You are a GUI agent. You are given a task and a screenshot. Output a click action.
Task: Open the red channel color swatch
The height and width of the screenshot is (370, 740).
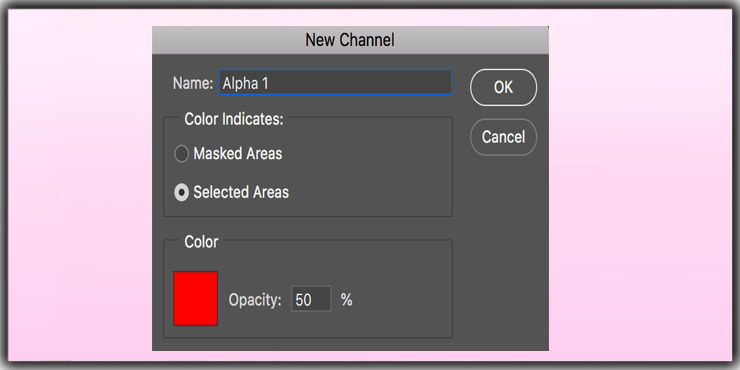pos(195,298)
